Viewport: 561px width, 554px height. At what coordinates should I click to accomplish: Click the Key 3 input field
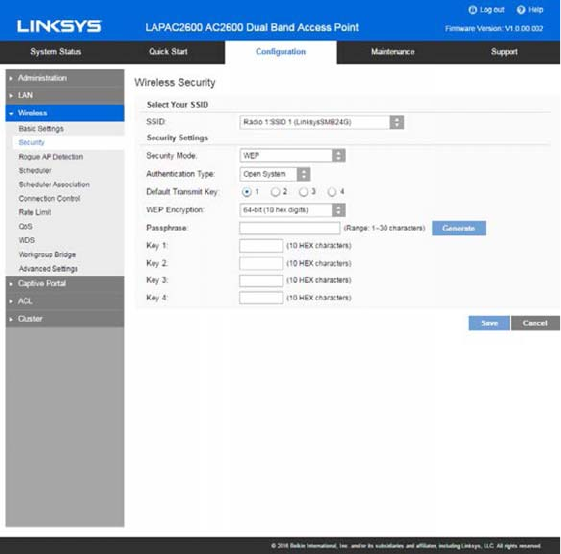(x=261, y=281)
